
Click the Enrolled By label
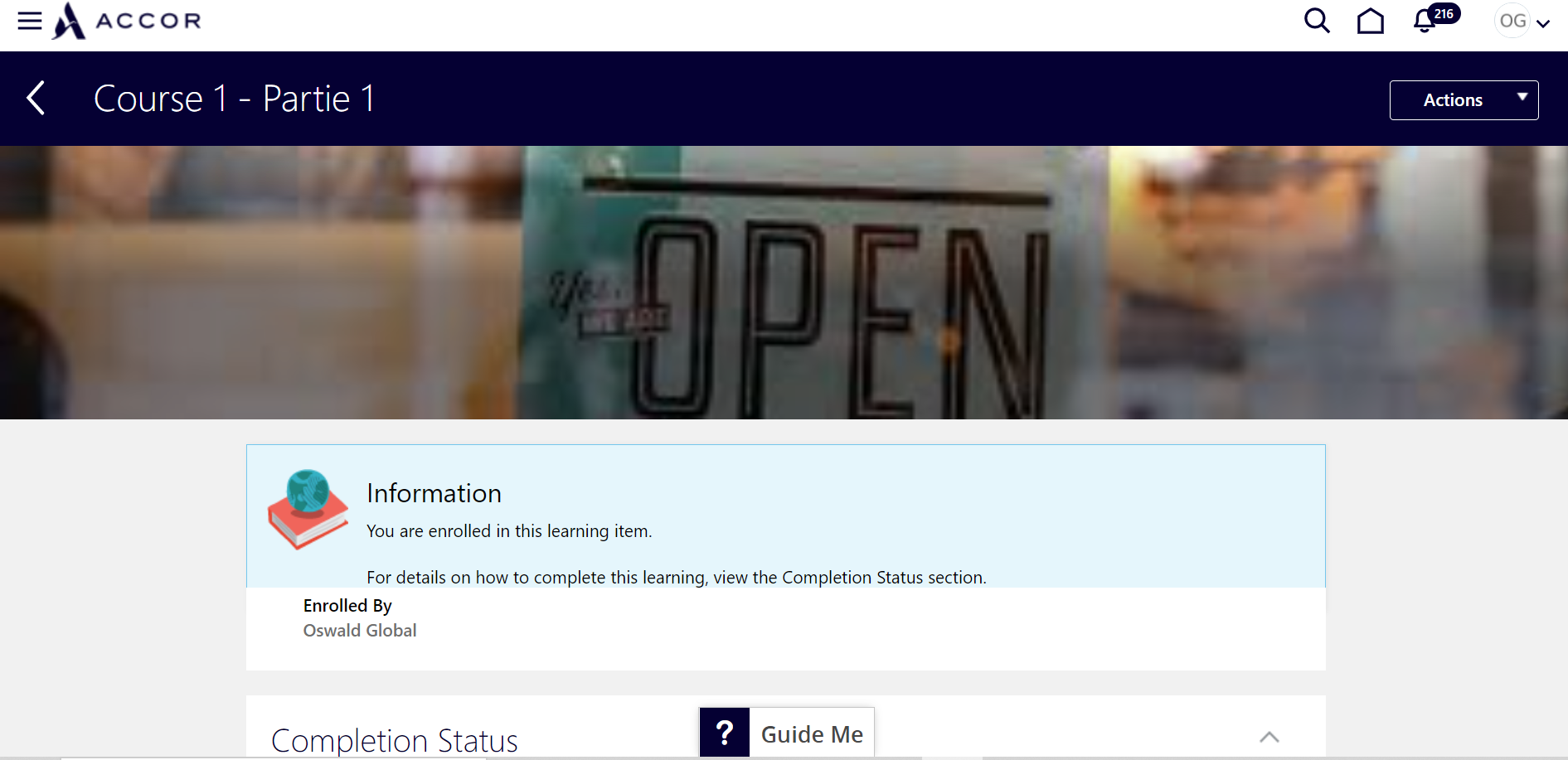point(347,606)
